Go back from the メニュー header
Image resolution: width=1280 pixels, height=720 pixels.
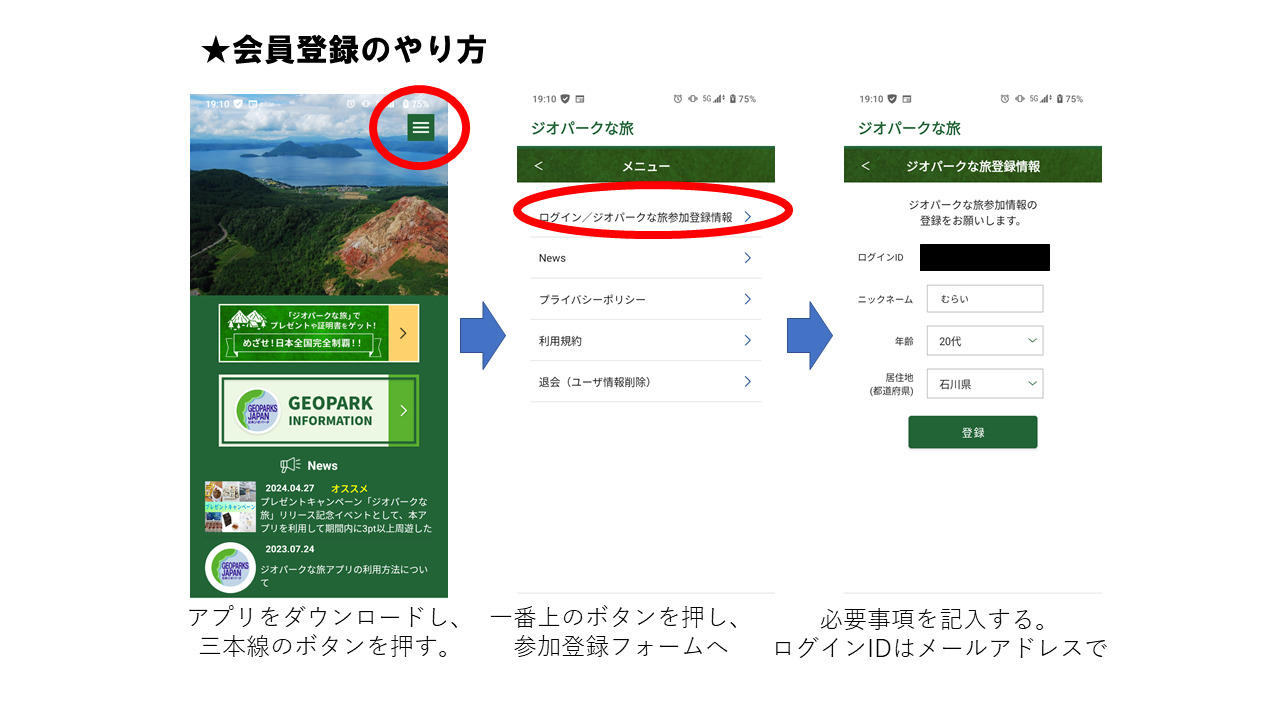click(539, 166)
